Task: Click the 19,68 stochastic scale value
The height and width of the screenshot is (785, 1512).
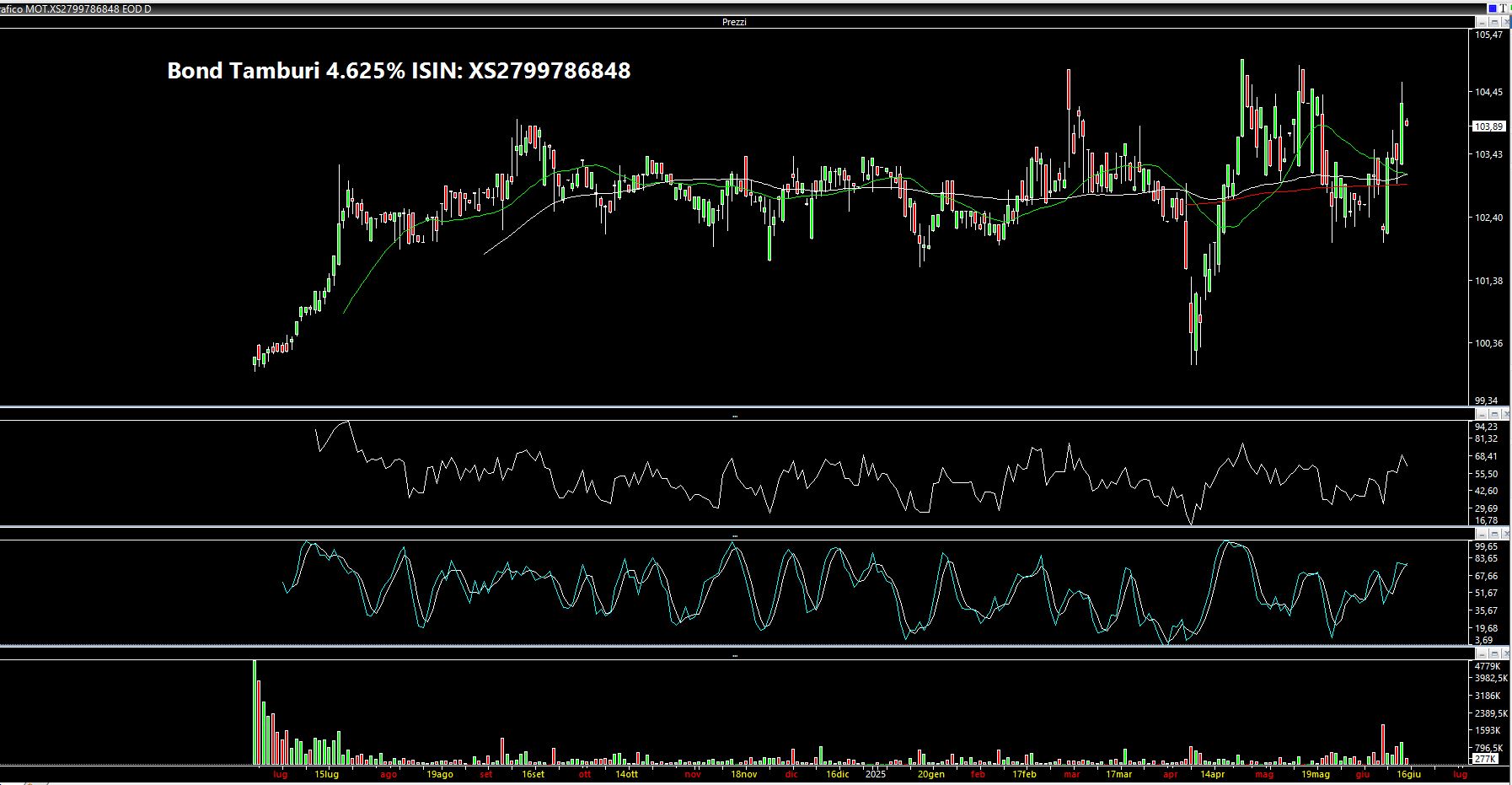Action: [1486, 628]
